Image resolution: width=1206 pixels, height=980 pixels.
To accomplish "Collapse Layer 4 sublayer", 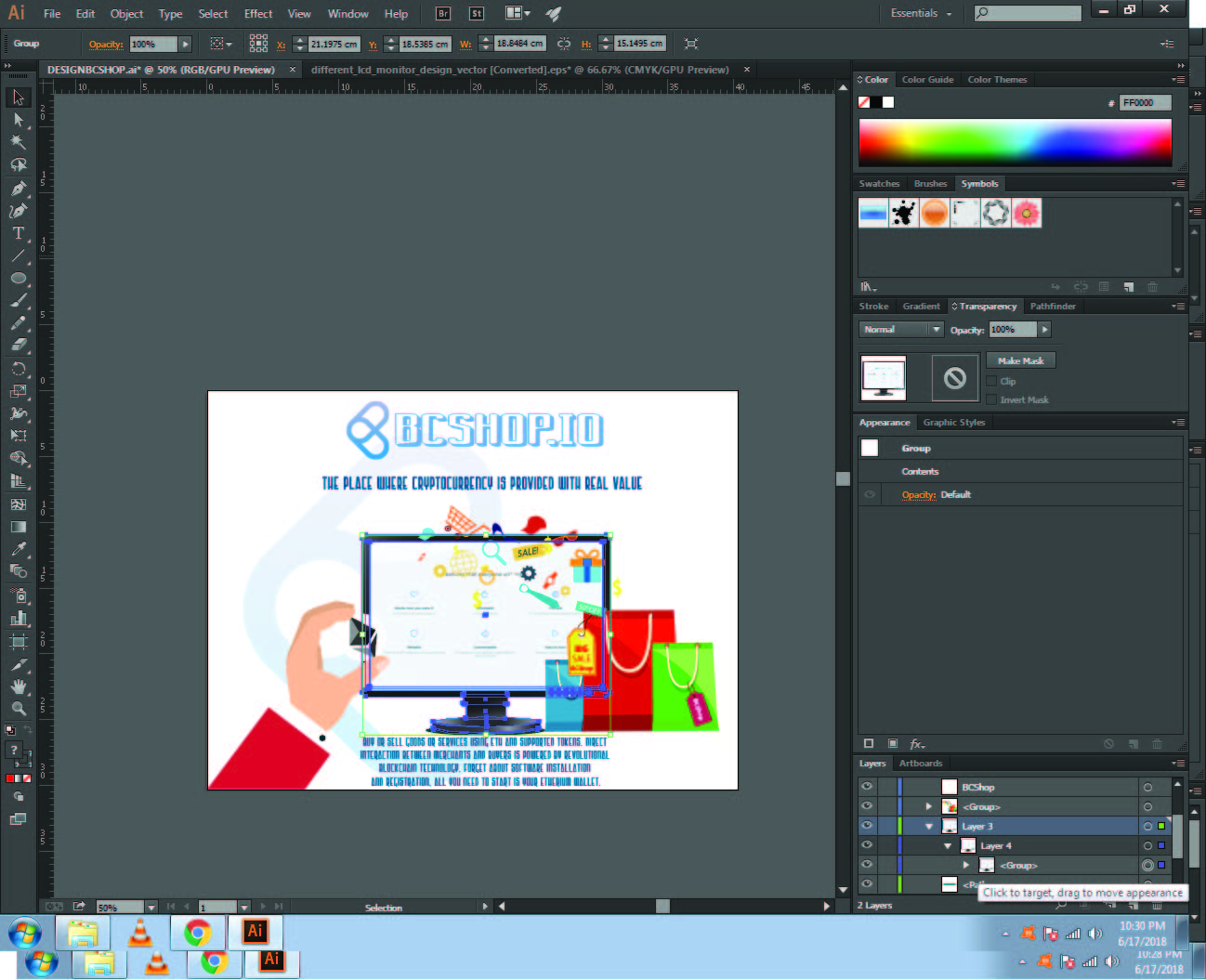I will [948, 845].
